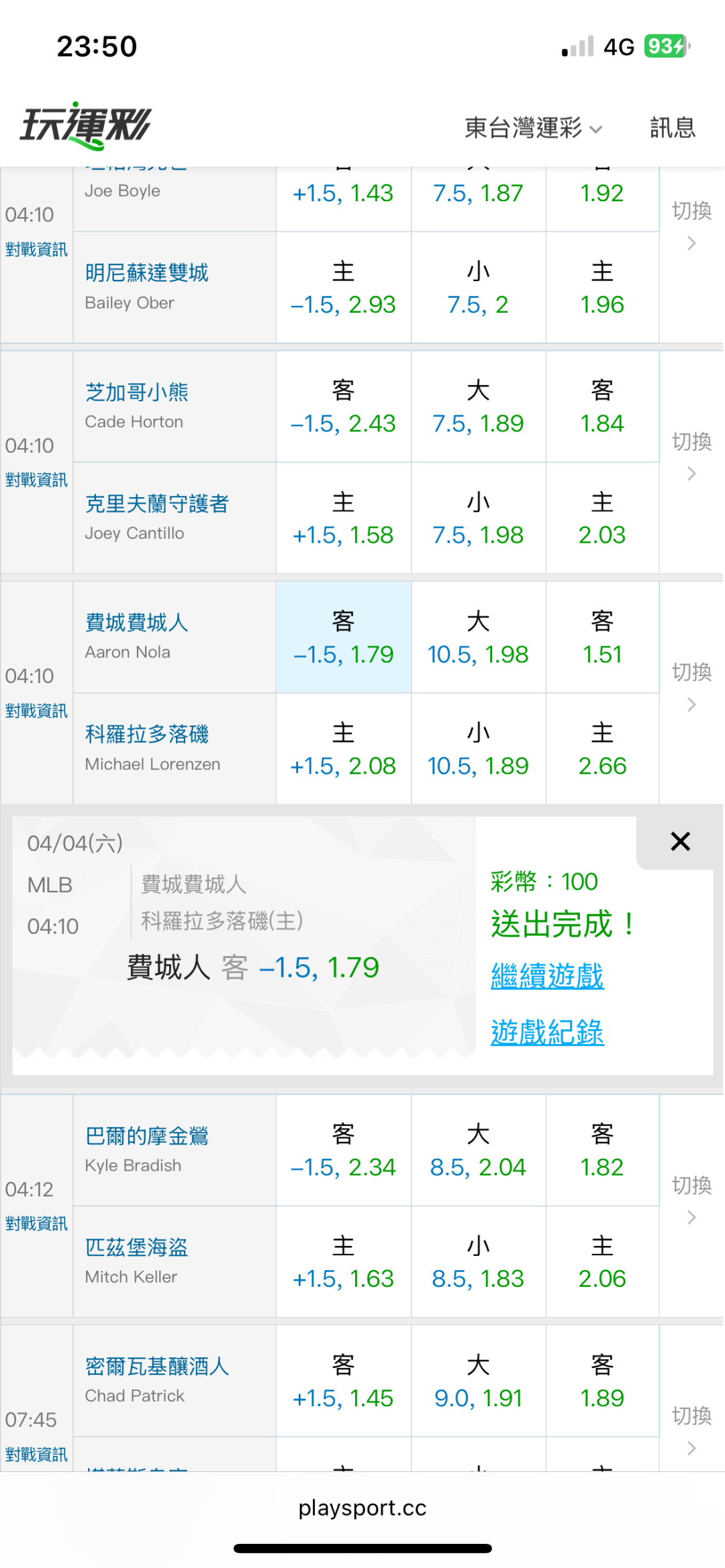Open 對戰資訊 for the 04:12 game
This screenshot has height=1568, width=725.
pos(36,1224)
